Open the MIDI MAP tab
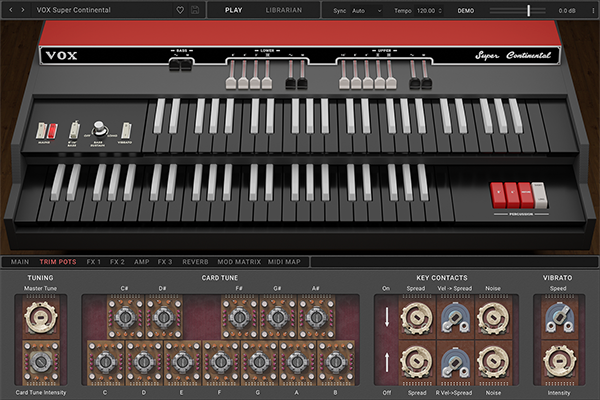Viewport: 600px width, 400px height. click(x=284, y=262)
